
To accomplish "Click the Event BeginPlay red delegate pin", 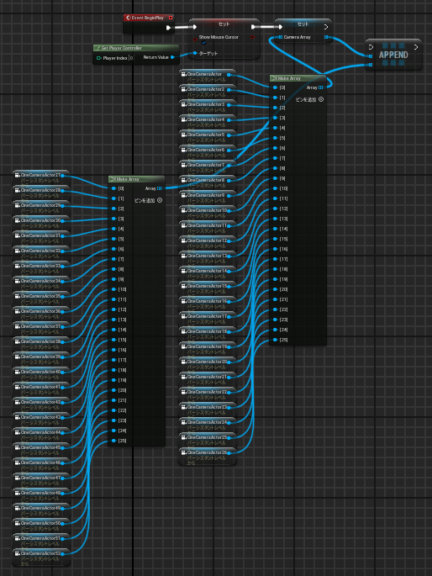I will point(171,18).
